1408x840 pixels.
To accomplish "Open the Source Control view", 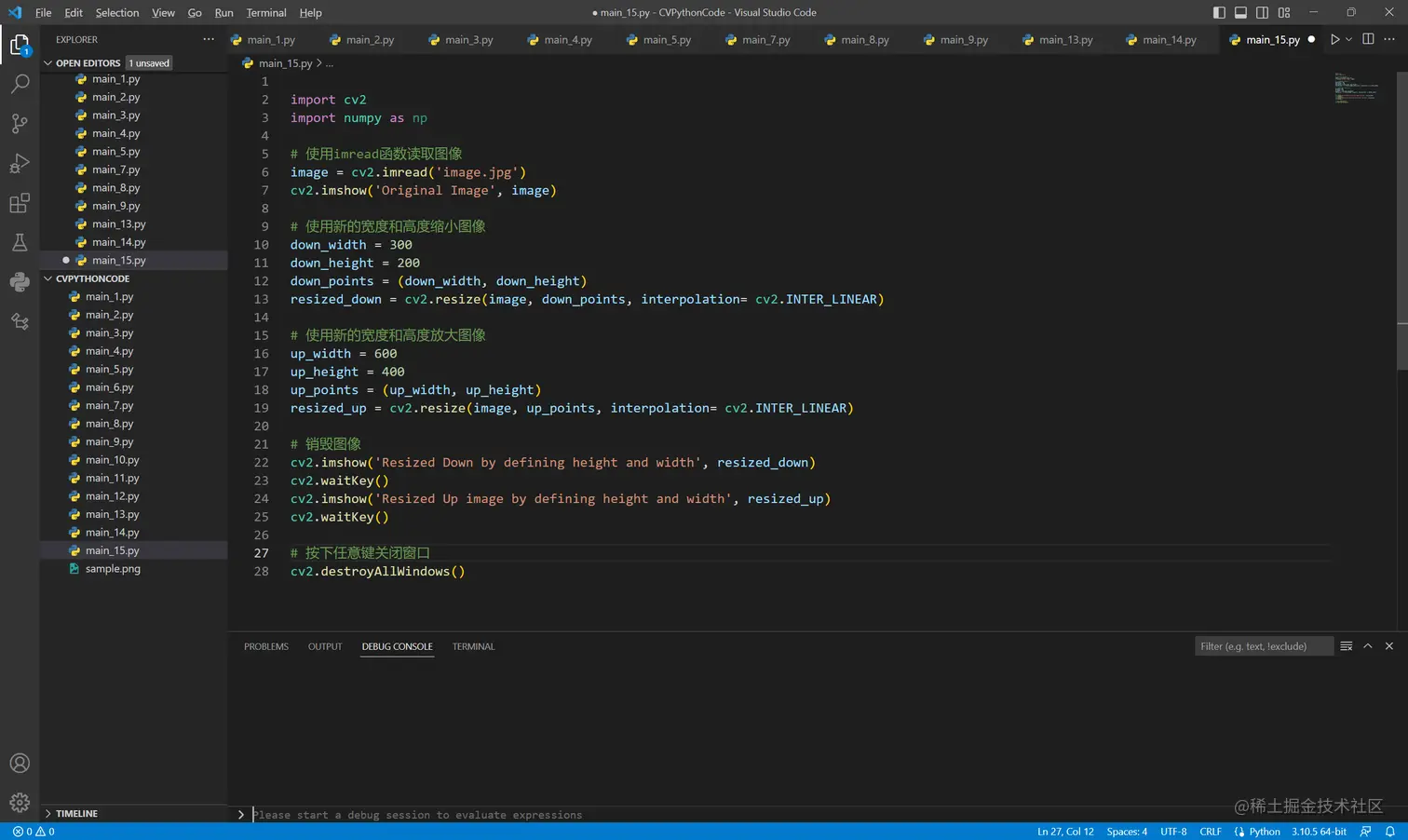I will (x=20, y=124).
